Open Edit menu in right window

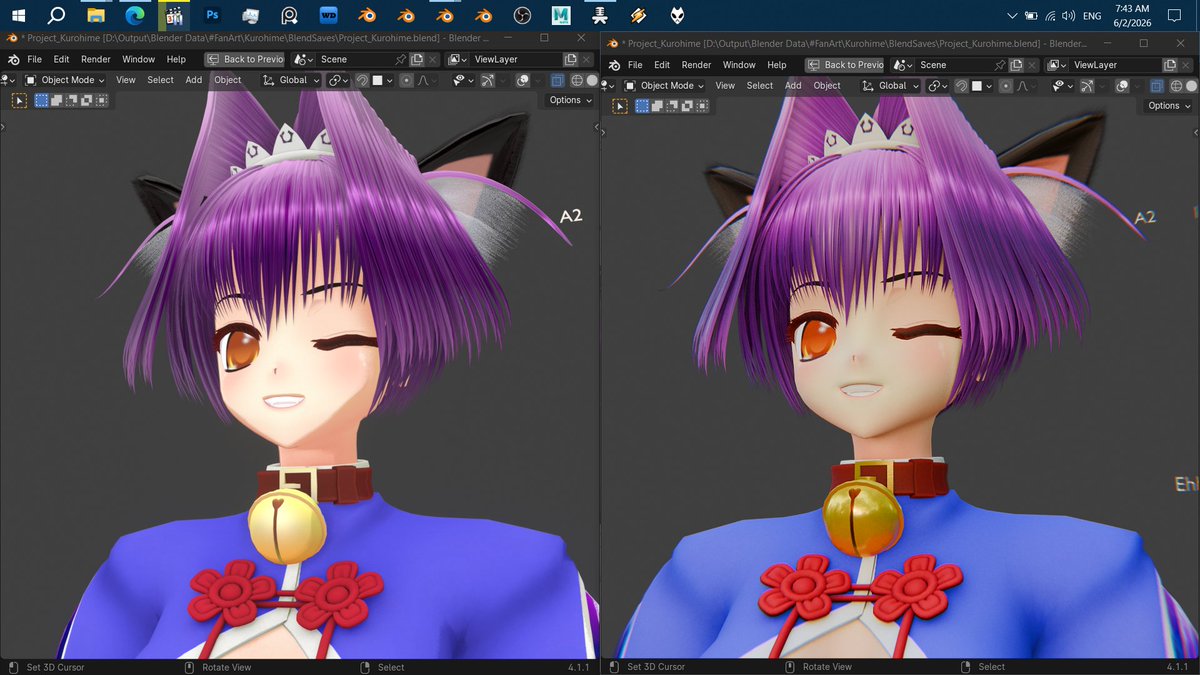click(662, 65)
